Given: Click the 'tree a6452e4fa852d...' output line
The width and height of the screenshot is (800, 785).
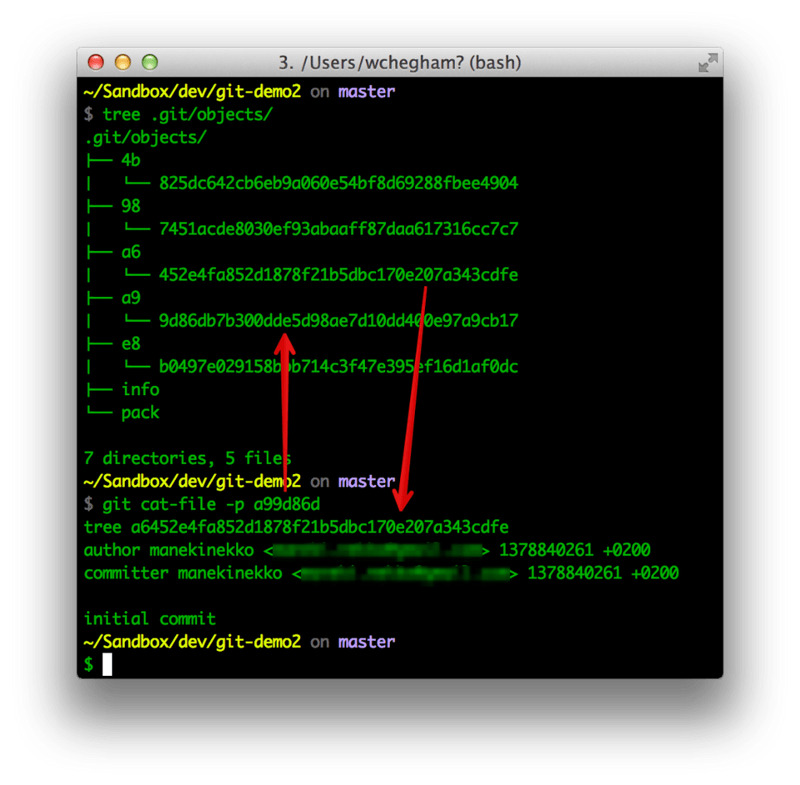Looking at the screenshot, I should pos(296,527).
